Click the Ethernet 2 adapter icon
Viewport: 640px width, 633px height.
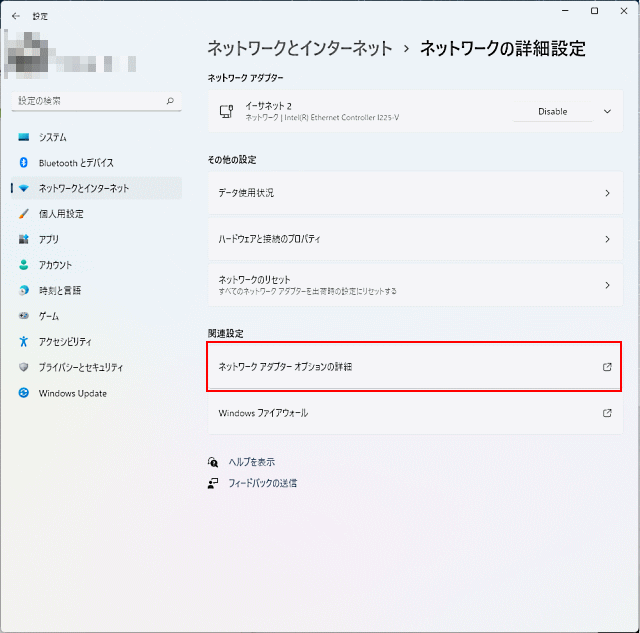(x=227, y=111)
